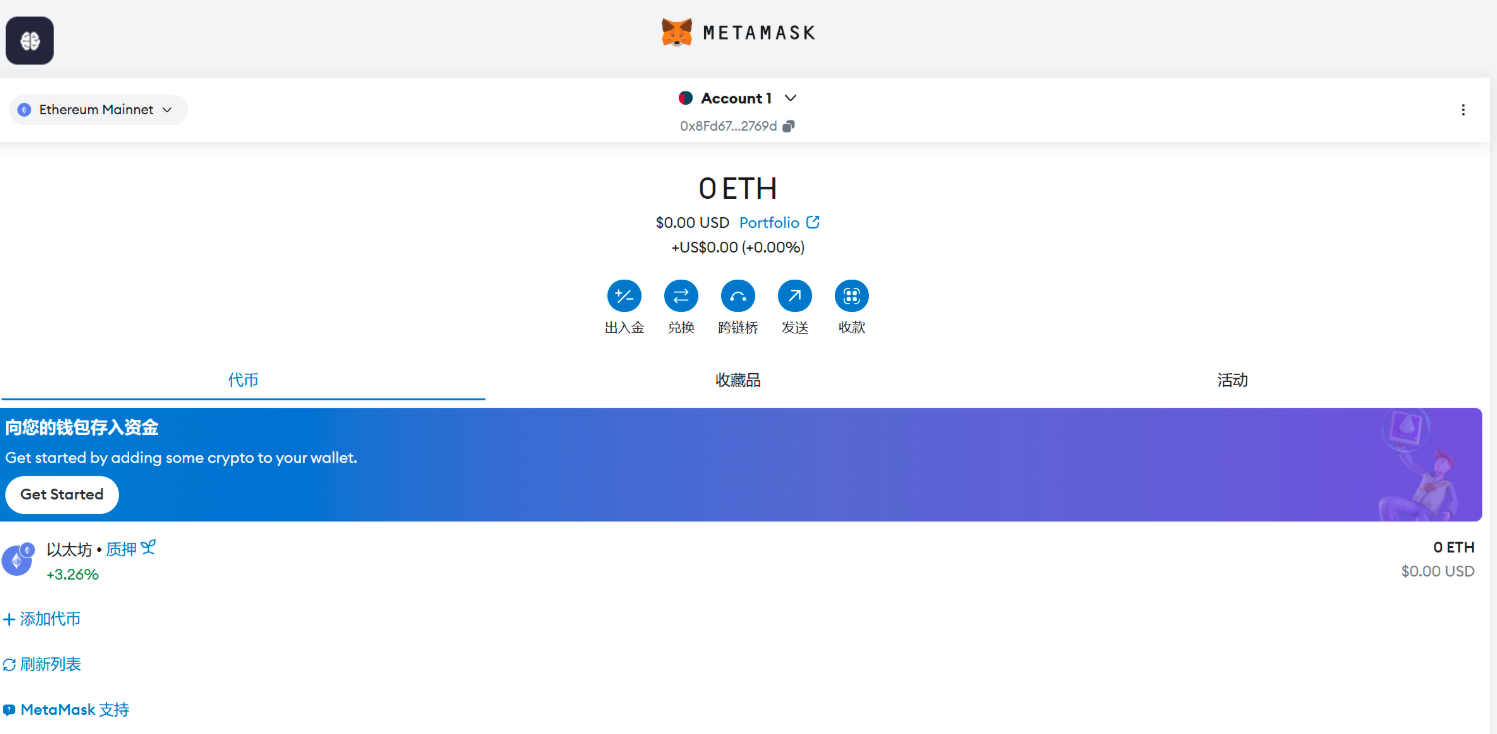The width and height of the screenshot is (1497, 734).
Task: Click the Get Started button
Action: click(62, 495)
